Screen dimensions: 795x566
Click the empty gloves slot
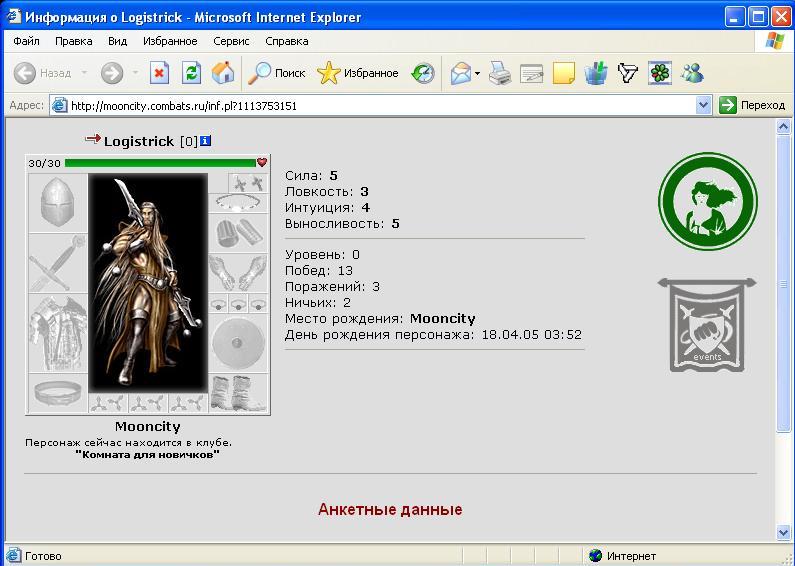pos(238,273)
